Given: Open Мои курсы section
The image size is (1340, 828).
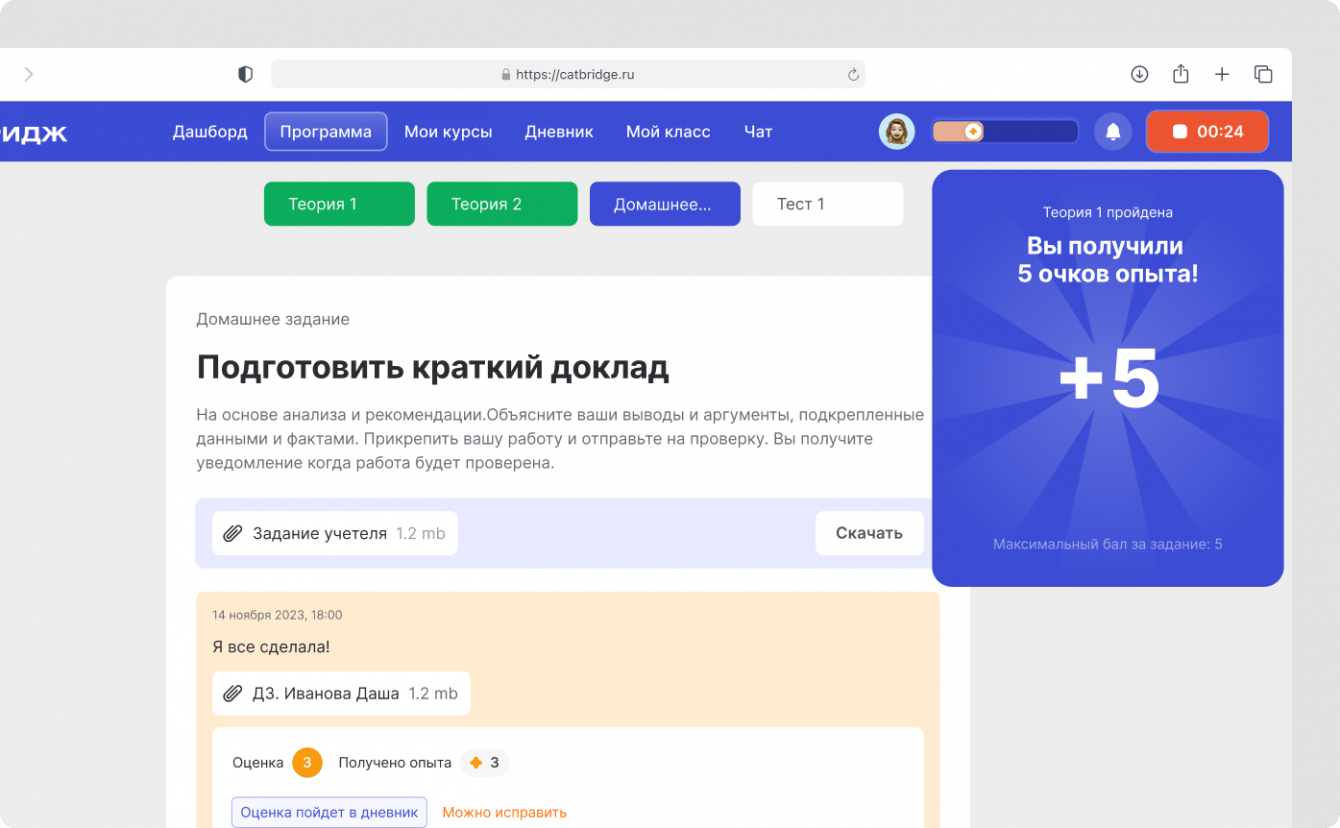Looking at the screenshot, I should click(x=448, y=131).
